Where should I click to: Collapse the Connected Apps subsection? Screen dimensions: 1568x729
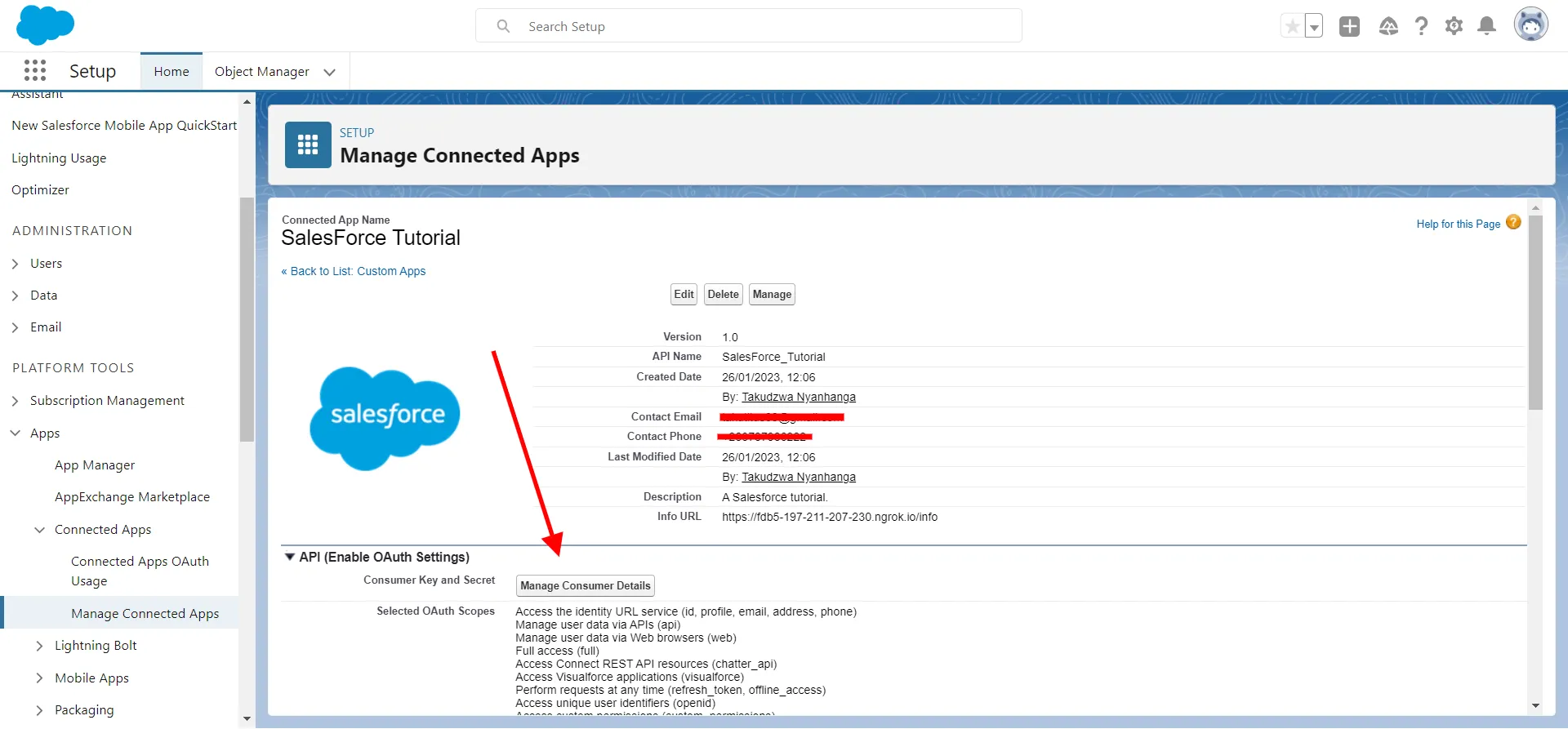pyautogui.click(x=39, y=530)
